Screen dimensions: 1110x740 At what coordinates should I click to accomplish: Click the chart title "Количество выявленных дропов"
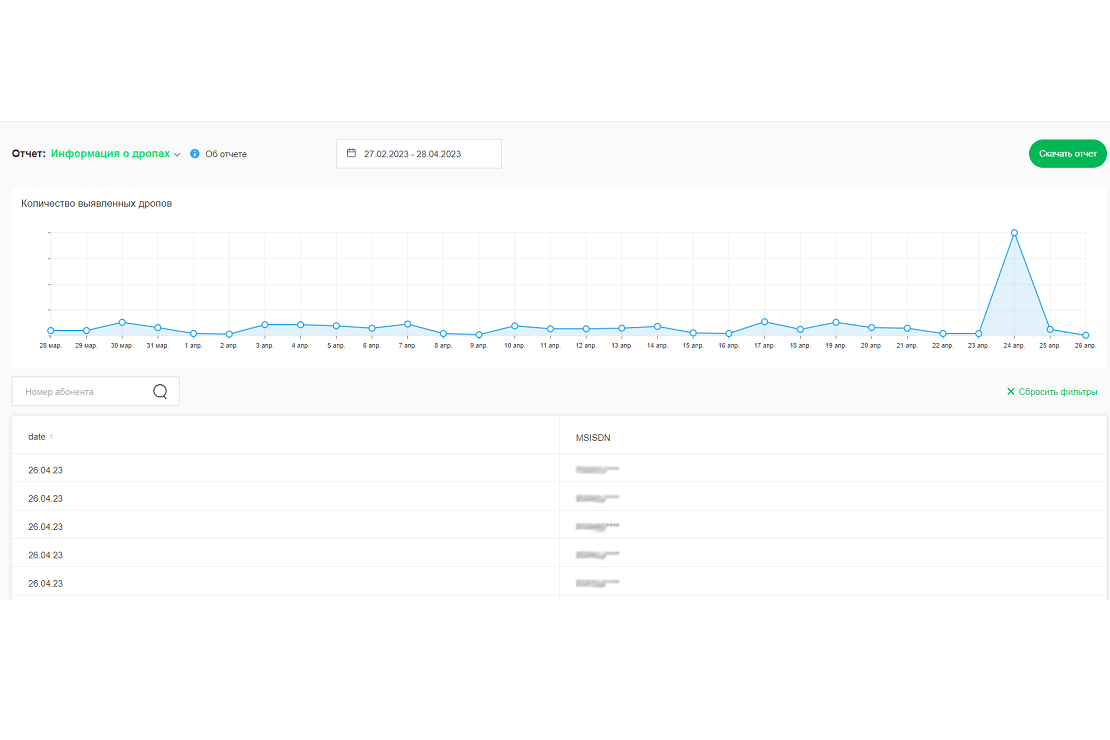pyautogui.click(x=96, y=203)
